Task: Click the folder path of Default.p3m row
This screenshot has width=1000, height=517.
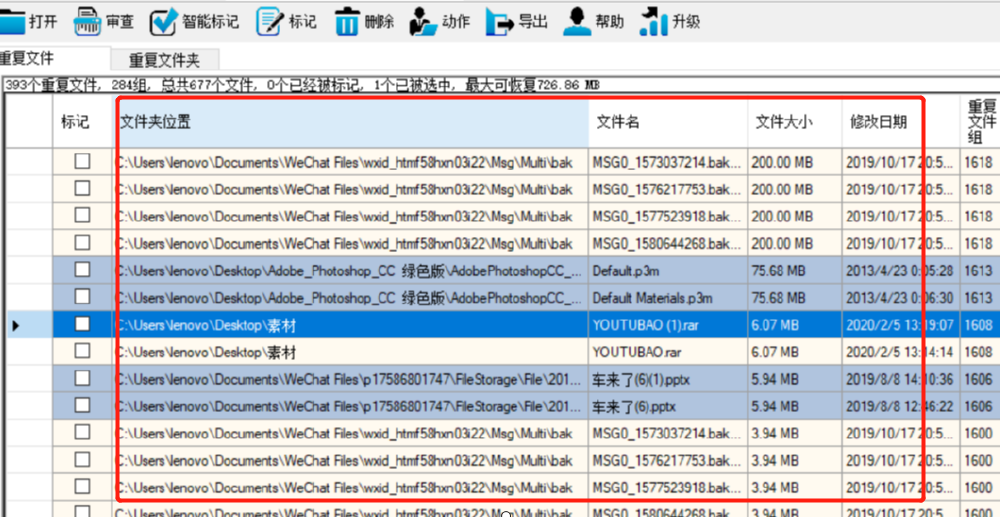Action: tap(349, 271)
